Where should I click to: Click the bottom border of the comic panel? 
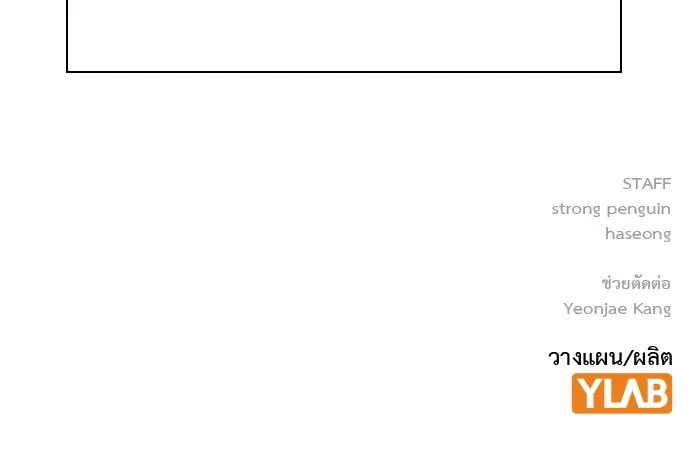tap(344, 72)
